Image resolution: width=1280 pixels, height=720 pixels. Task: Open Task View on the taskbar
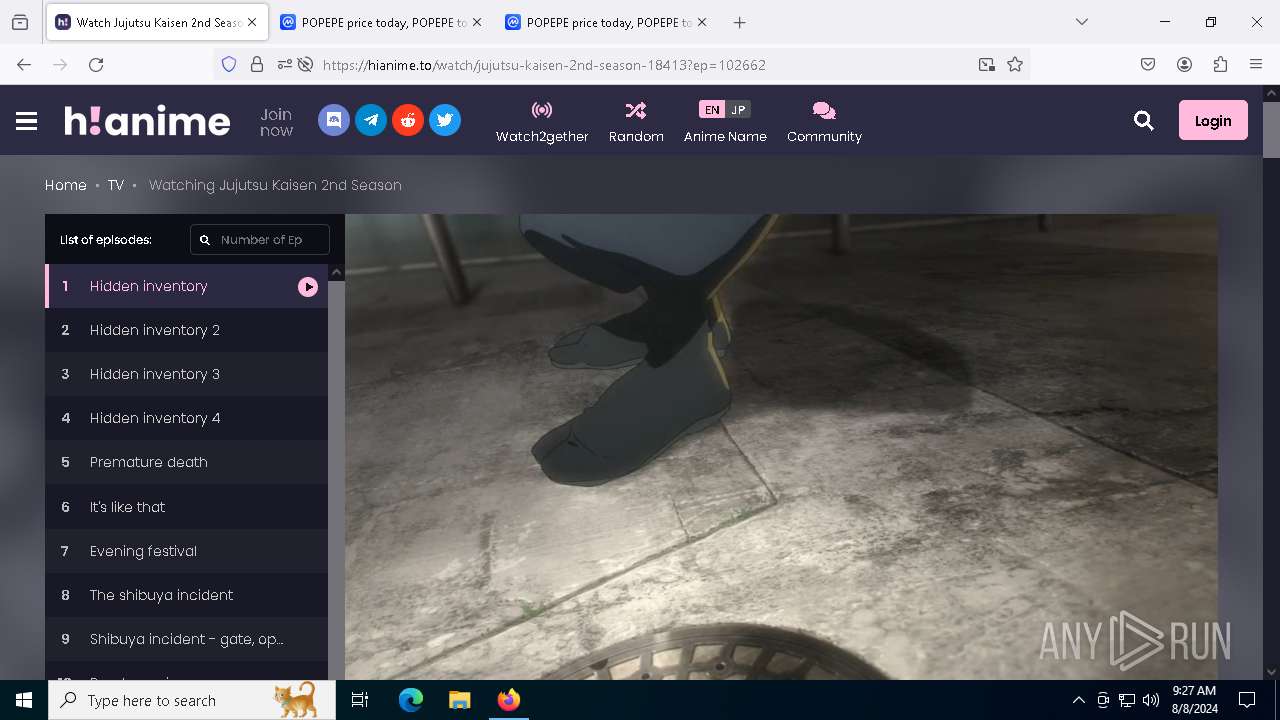click(x=360, y=700)
